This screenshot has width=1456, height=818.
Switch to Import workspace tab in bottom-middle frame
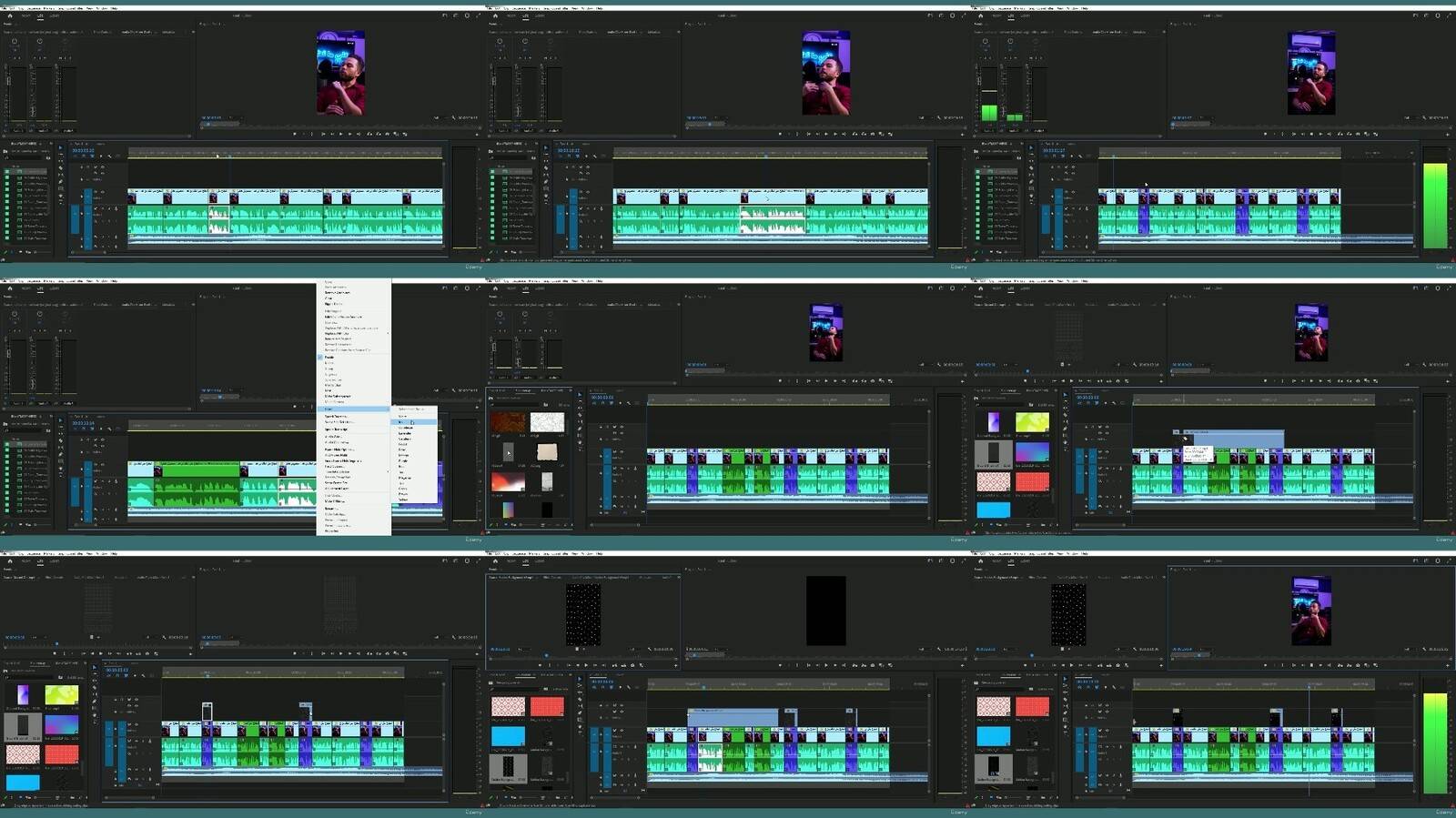(x=511, y=560)
